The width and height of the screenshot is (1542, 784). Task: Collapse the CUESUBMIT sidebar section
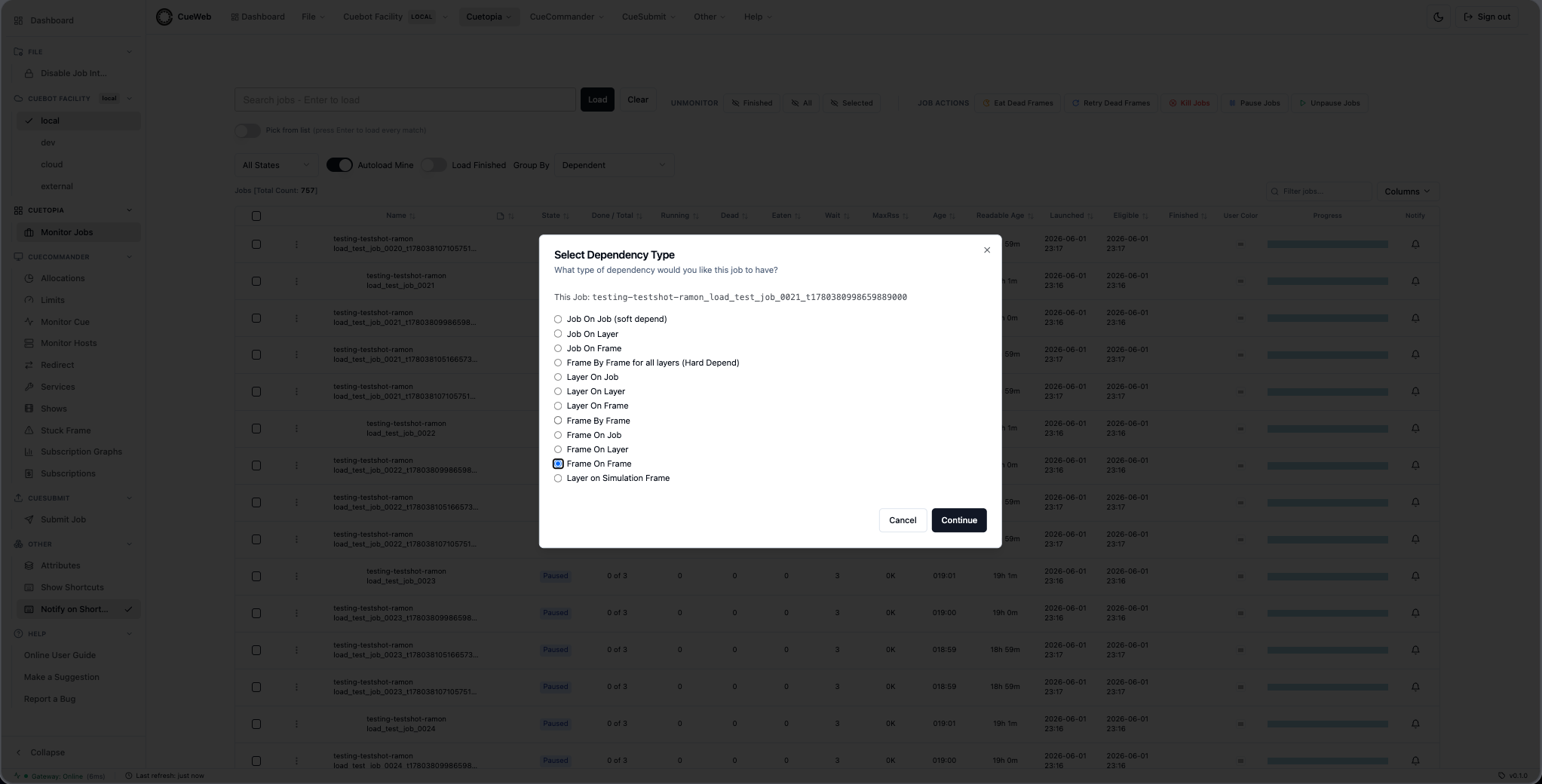coord(129,498)
